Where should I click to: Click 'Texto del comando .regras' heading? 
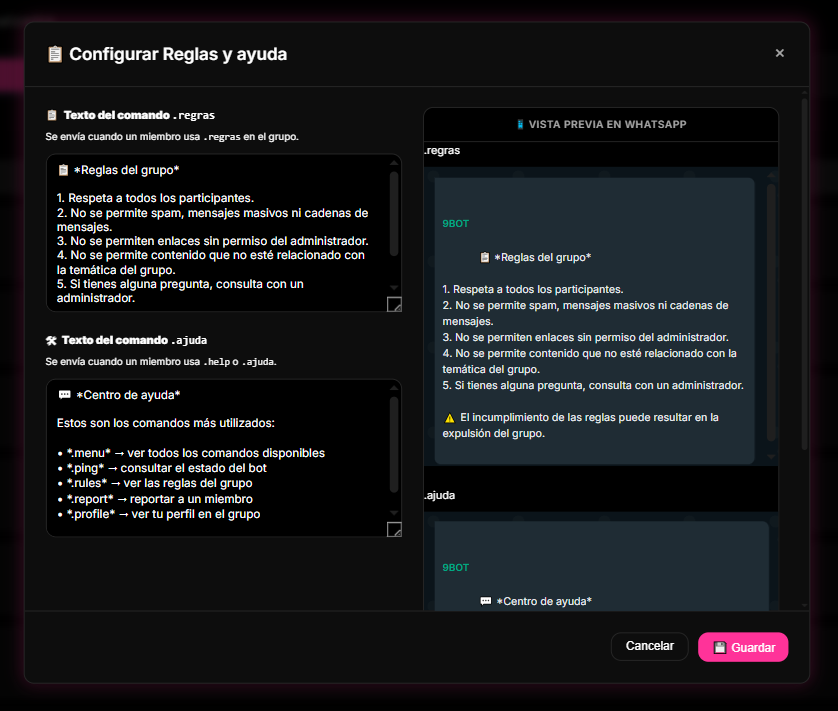tap(139, 115)
